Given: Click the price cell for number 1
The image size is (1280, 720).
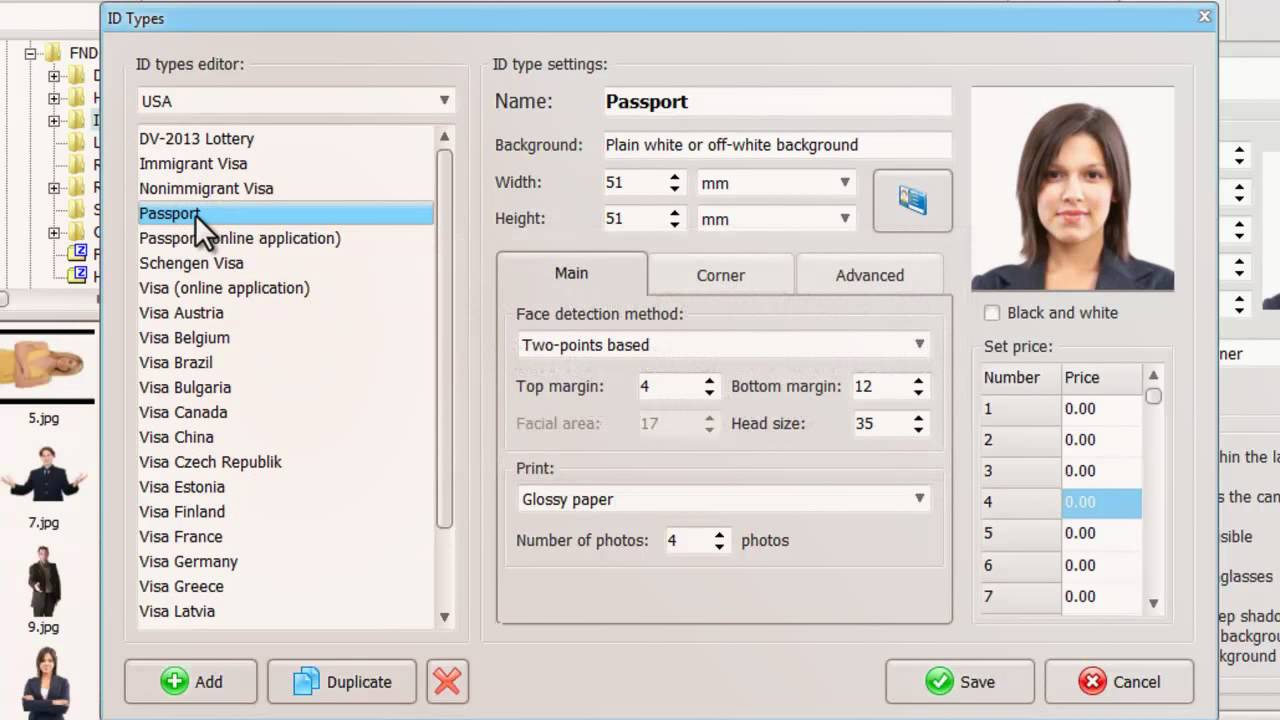Looking at the screenshot, I should 1101,409.
